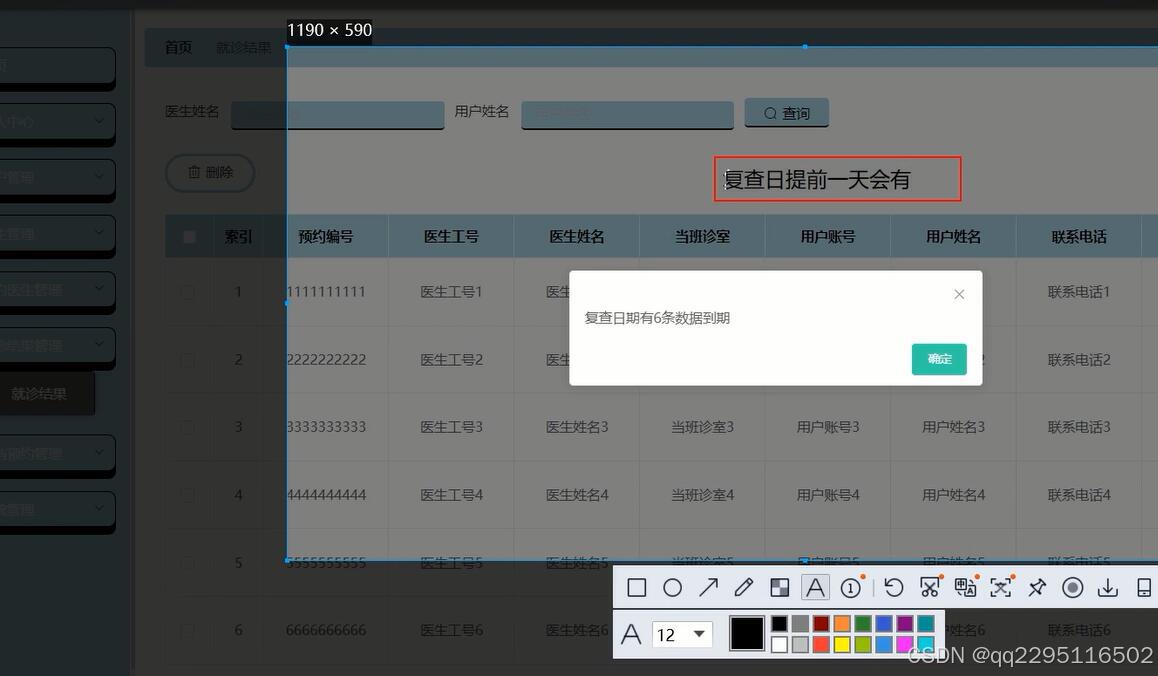Select the arrow annotation tool
The image size is (1158, 676).
(708, 588)
